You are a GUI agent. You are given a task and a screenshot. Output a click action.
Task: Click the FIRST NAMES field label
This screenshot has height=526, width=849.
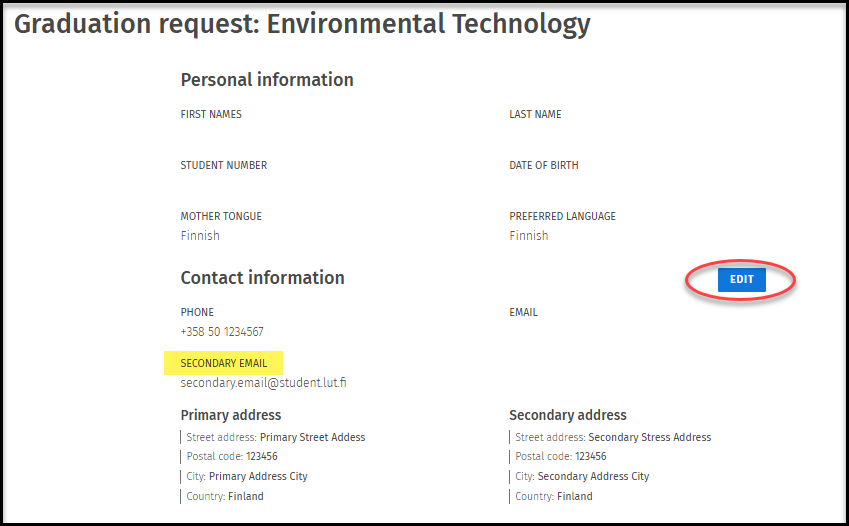211,114
